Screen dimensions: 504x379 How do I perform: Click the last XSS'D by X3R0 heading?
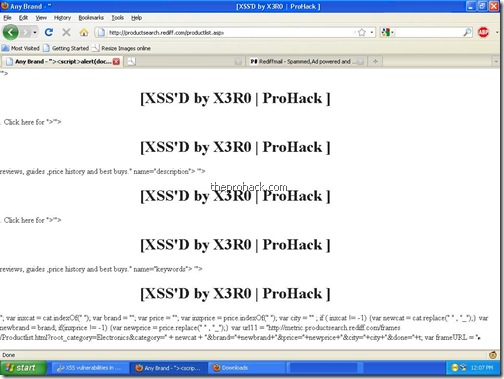(x=235, y=293)
